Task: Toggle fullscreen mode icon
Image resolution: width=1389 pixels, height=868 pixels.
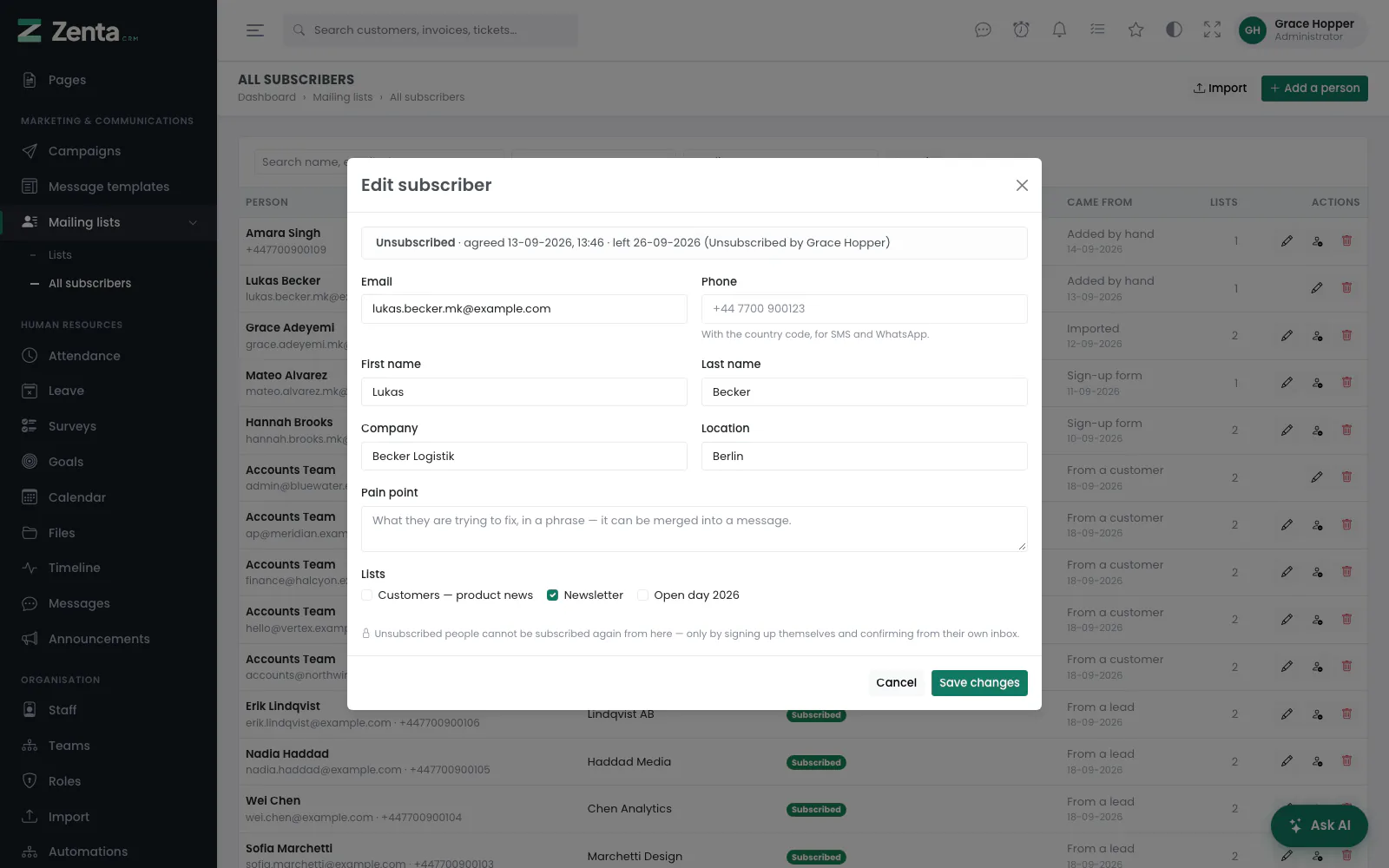Action: click(x=1212, y=30)
